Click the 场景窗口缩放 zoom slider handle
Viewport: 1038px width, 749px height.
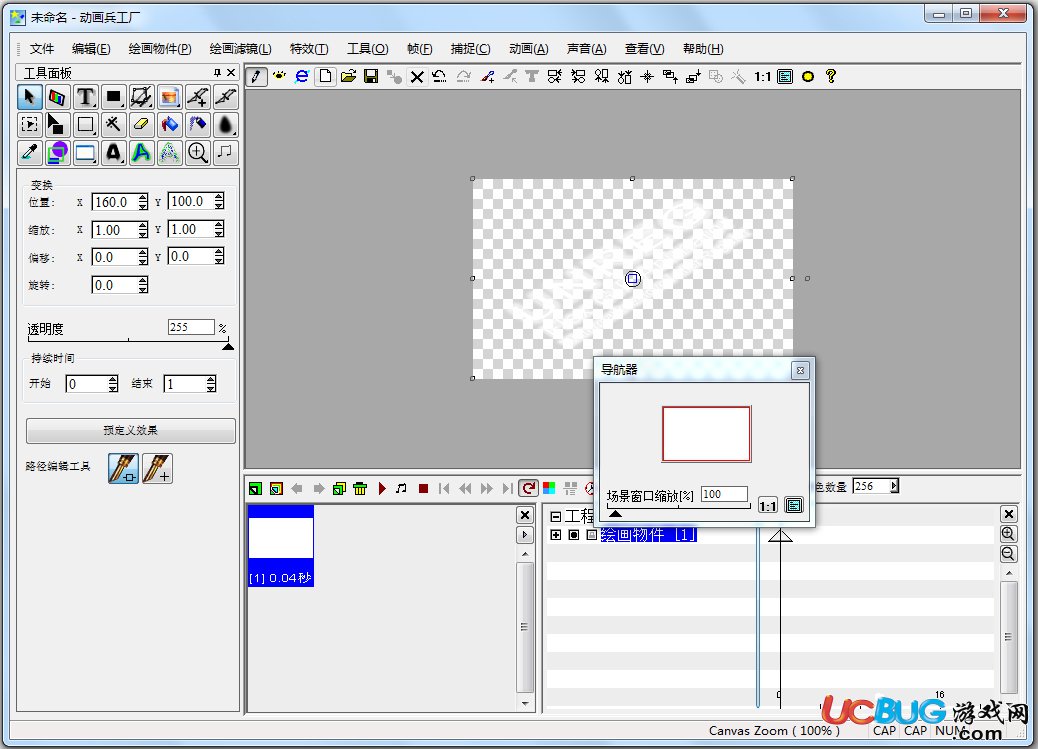point(615,513)
